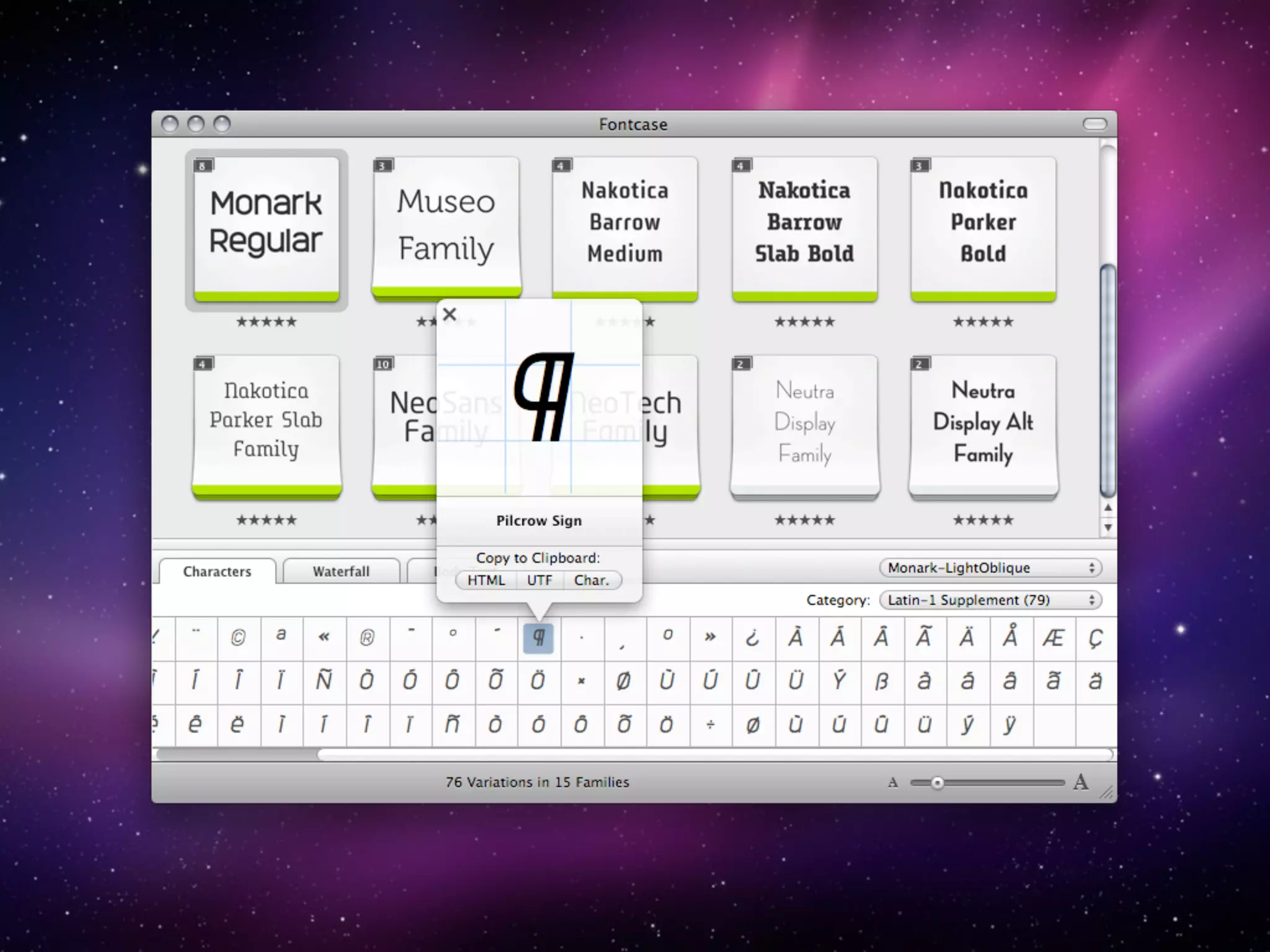Image resolution: width=1270 pixels, height=952 pixels.
Task: Adjust the preview font size slider
Action: [937, 783]
